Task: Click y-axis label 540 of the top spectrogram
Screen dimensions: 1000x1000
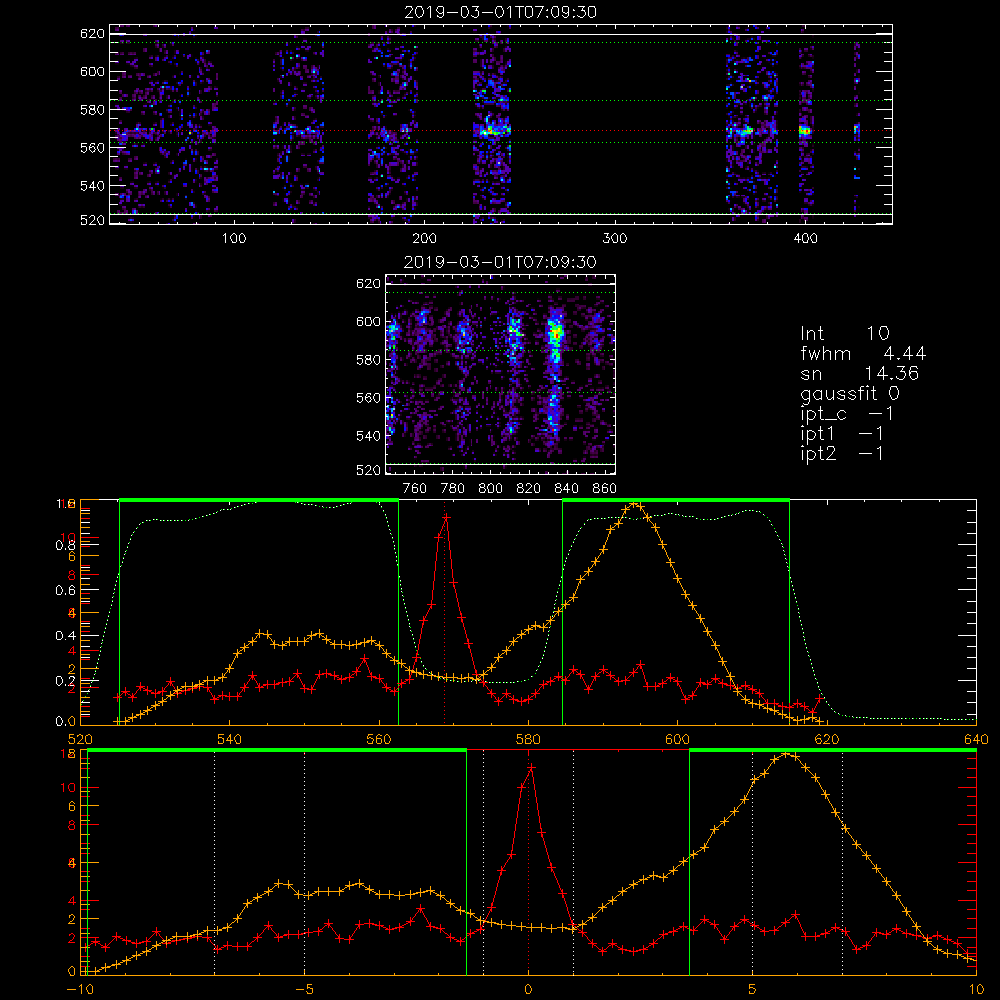Action: (92, 186)
